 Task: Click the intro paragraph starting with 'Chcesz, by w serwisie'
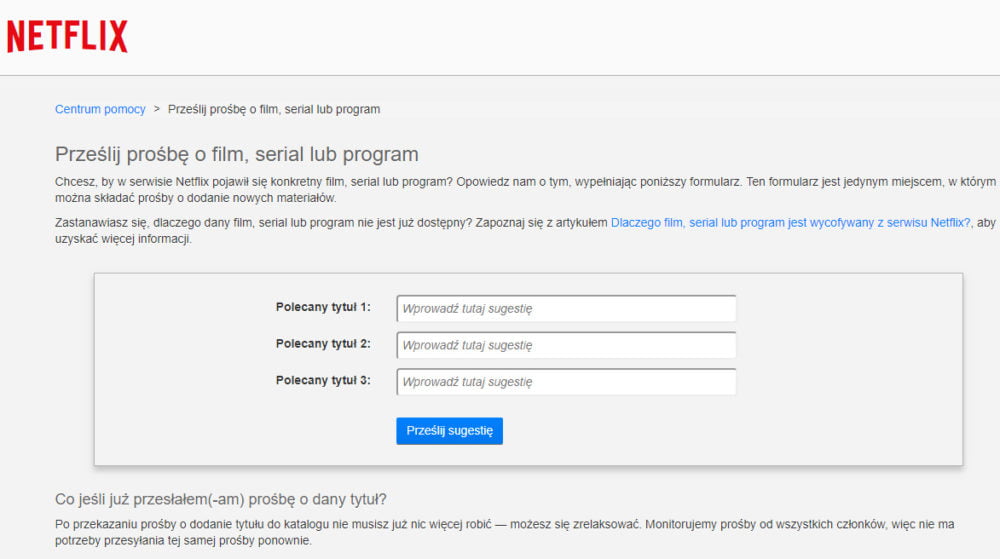[400, 182]
